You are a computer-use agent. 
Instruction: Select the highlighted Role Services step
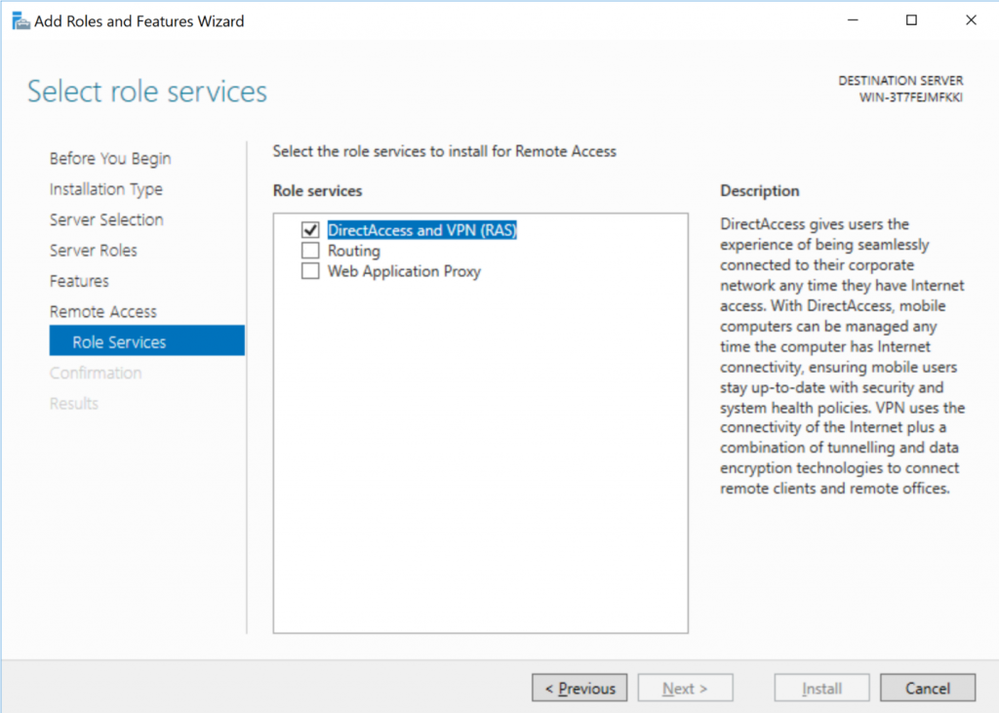147,341
